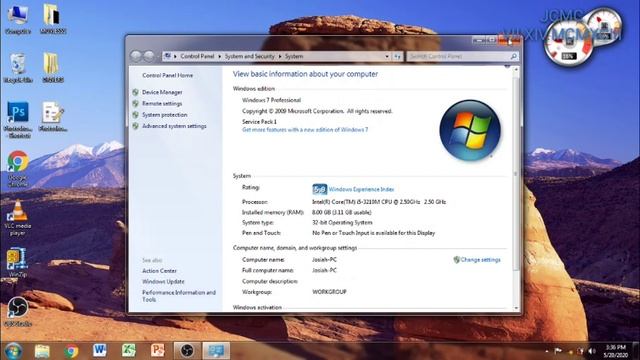Select Google Chrome desktop icon

[18, 169]
